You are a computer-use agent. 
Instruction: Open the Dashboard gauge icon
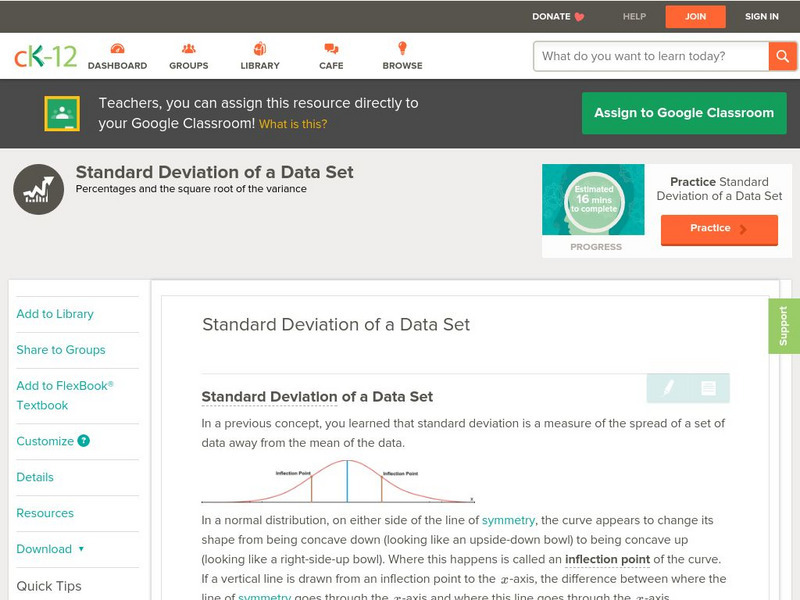coord(117,48)
